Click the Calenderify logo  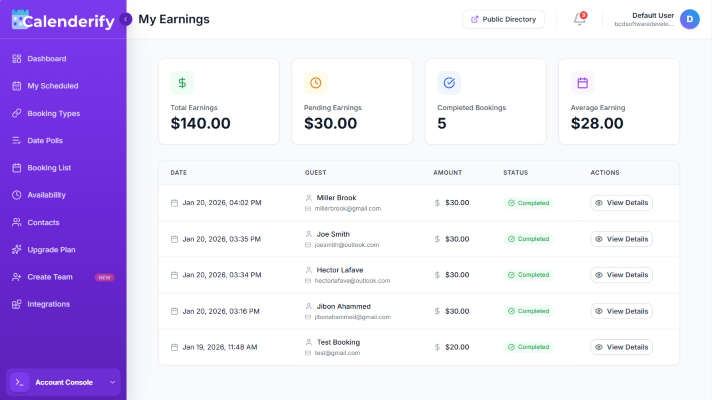pyautogui.click(x=58, y=19)
